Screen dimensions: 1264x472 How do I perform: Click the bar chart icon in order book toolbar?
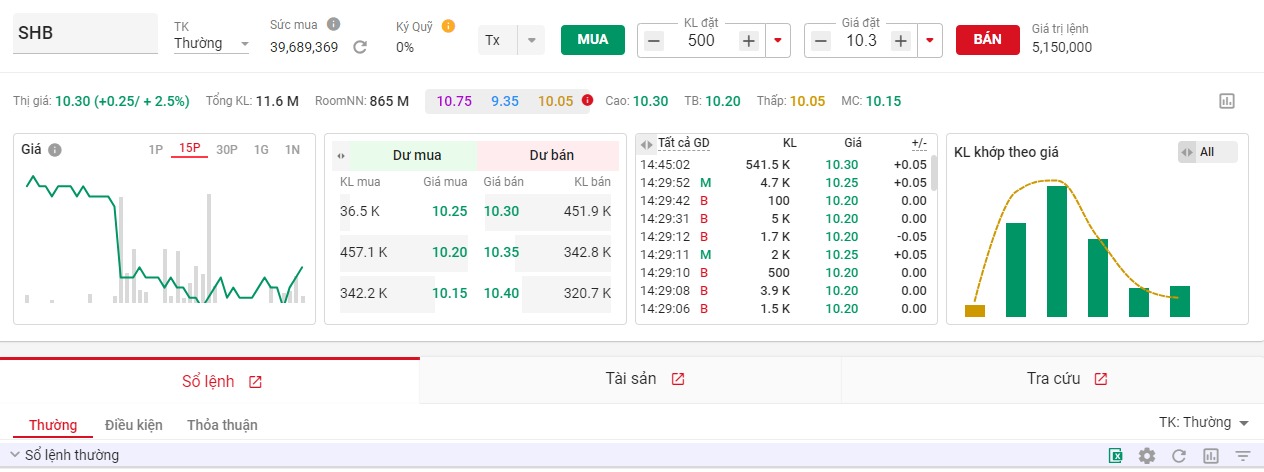[1211, 456]
